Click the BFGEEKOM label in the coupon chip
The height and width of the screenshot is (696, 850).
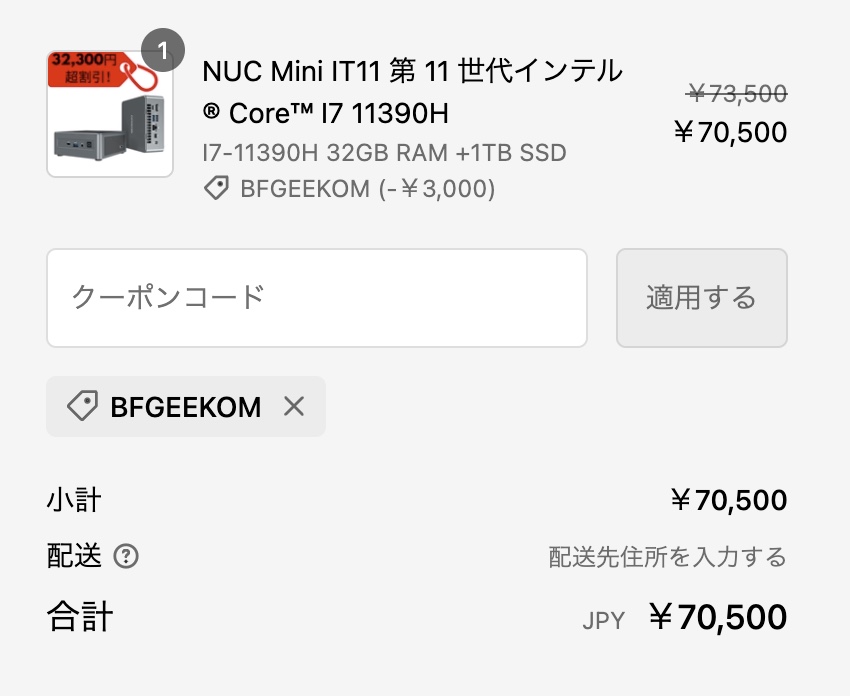click(185, 407)
